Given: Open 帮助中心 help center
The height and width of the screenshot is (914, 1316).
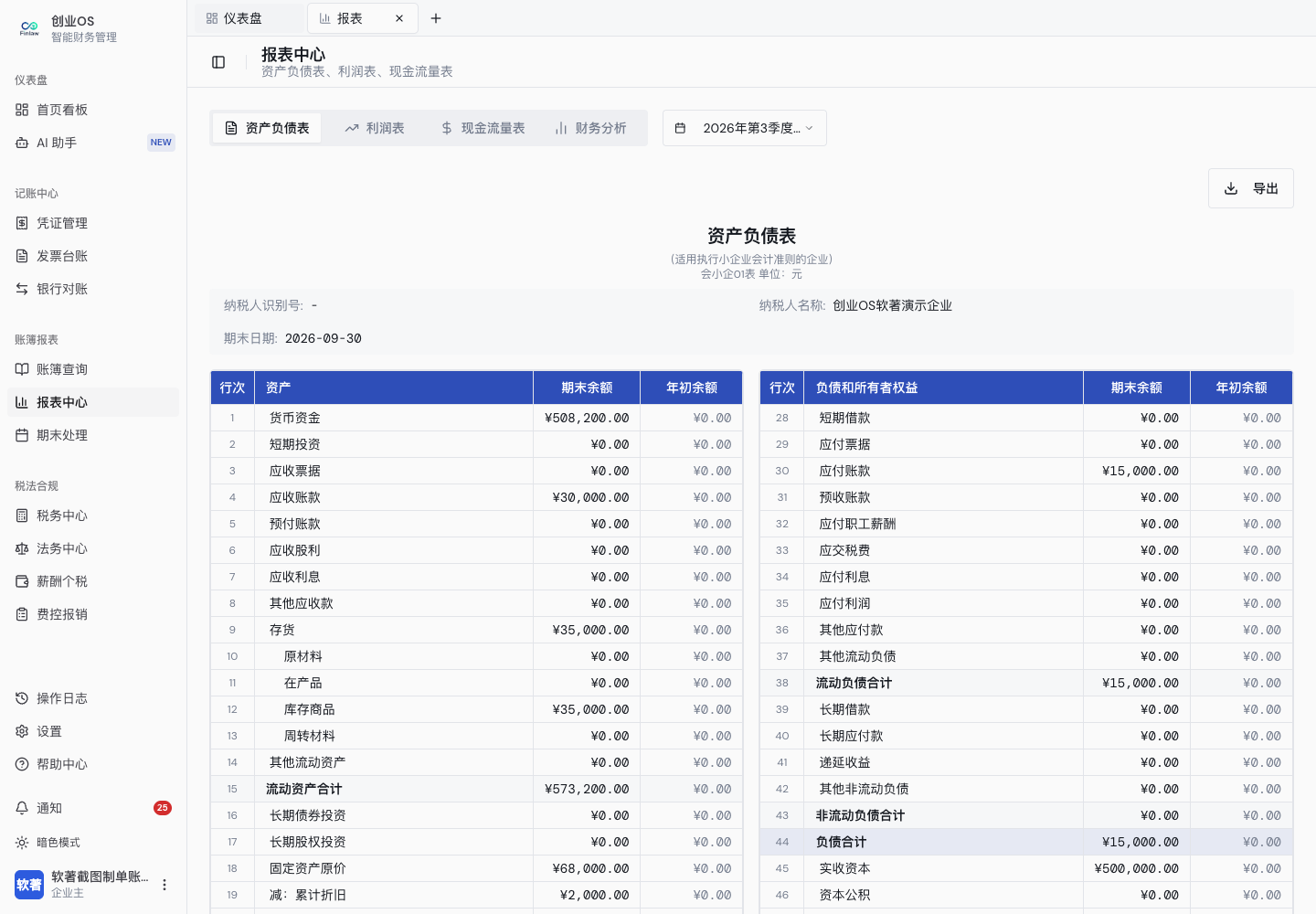Looking at the screenshot, I should pyautogui.click(x=93, y=764).
